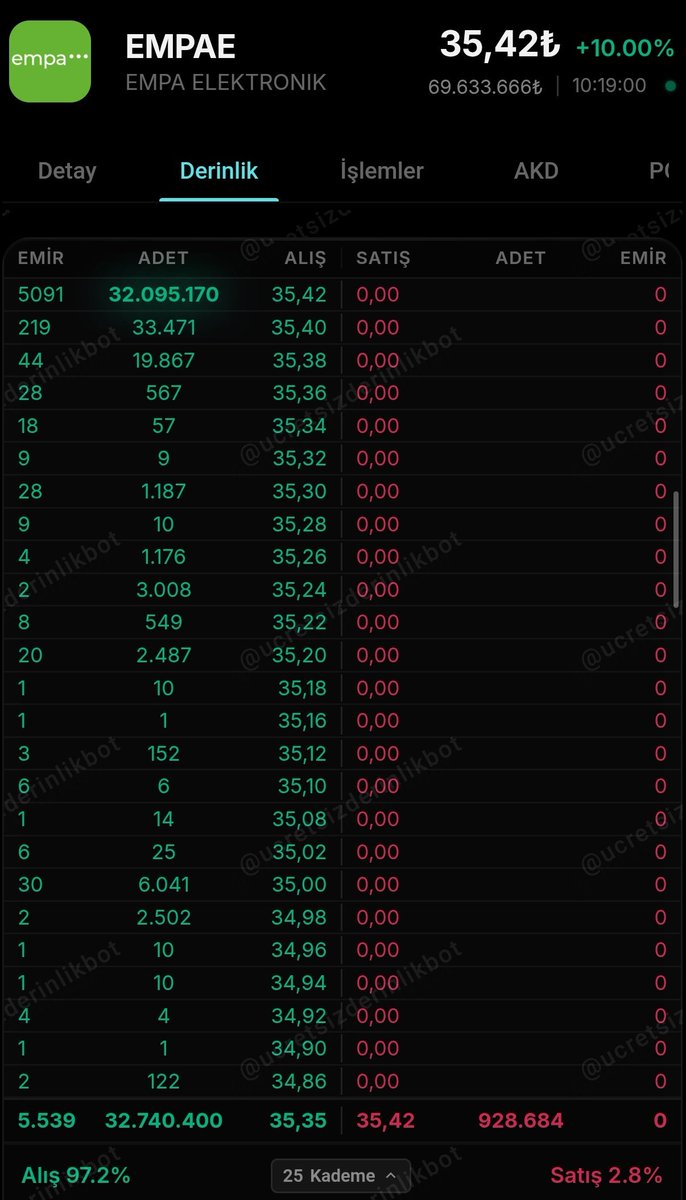Select the 32.095.170 quantity cell
Viewport: 686px width, 1200px height.
pos(164,295)
